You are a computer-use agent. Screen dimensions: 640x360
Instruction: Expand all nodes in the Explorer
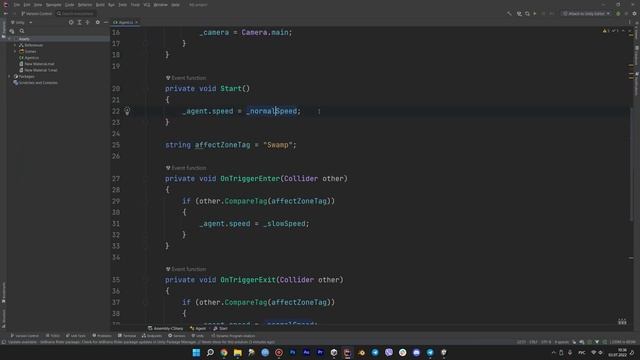[80, 22]
